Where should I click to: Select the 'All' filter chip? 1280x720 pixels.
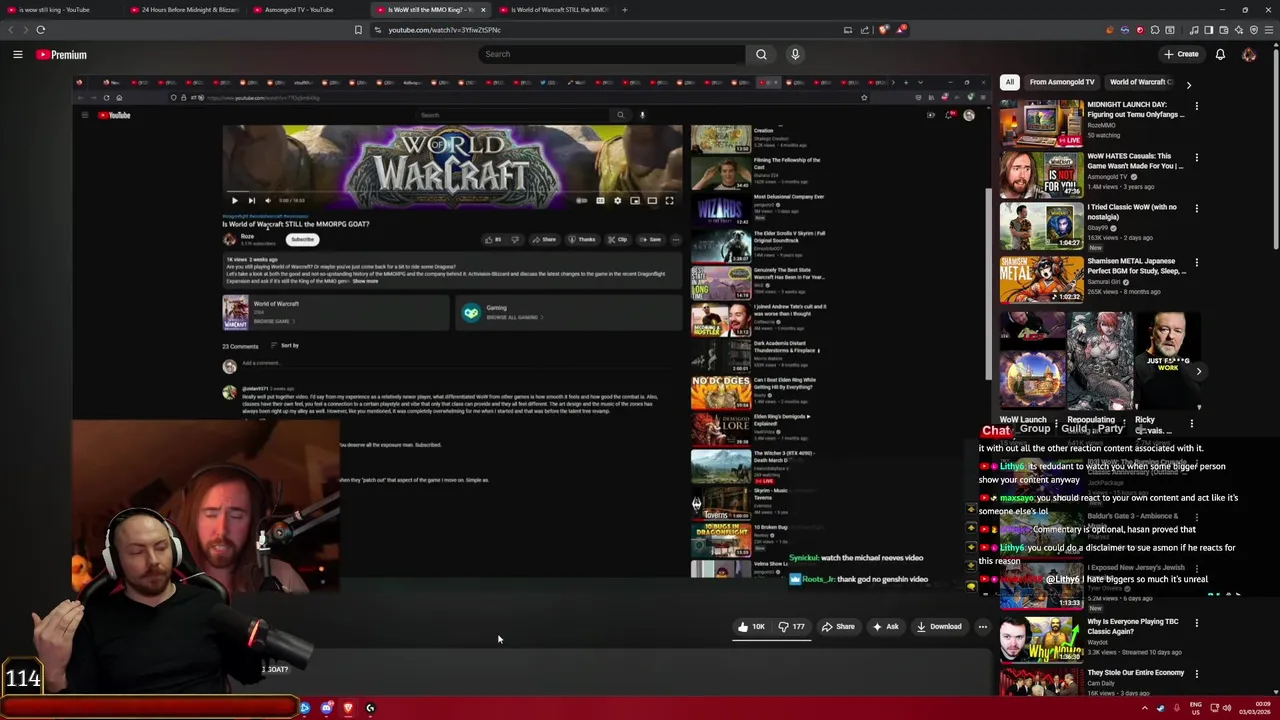pyautogui.click(x=1010, y=82)
